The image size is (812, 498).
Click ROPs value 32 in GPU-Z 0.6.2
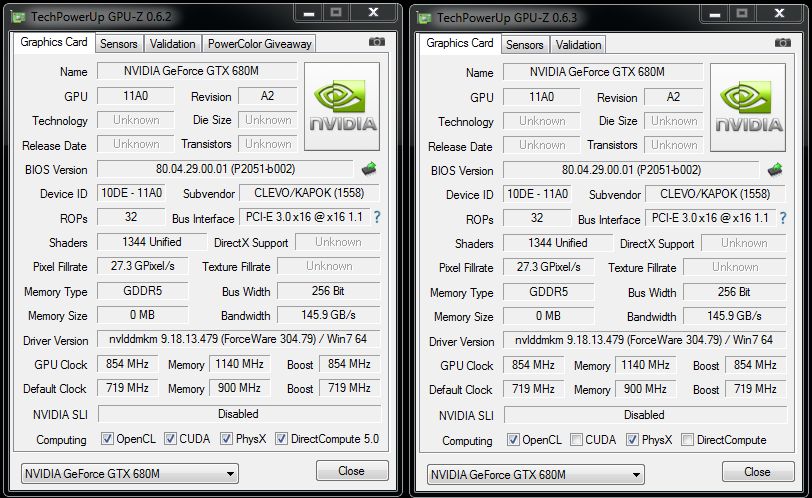coord(131,217)
